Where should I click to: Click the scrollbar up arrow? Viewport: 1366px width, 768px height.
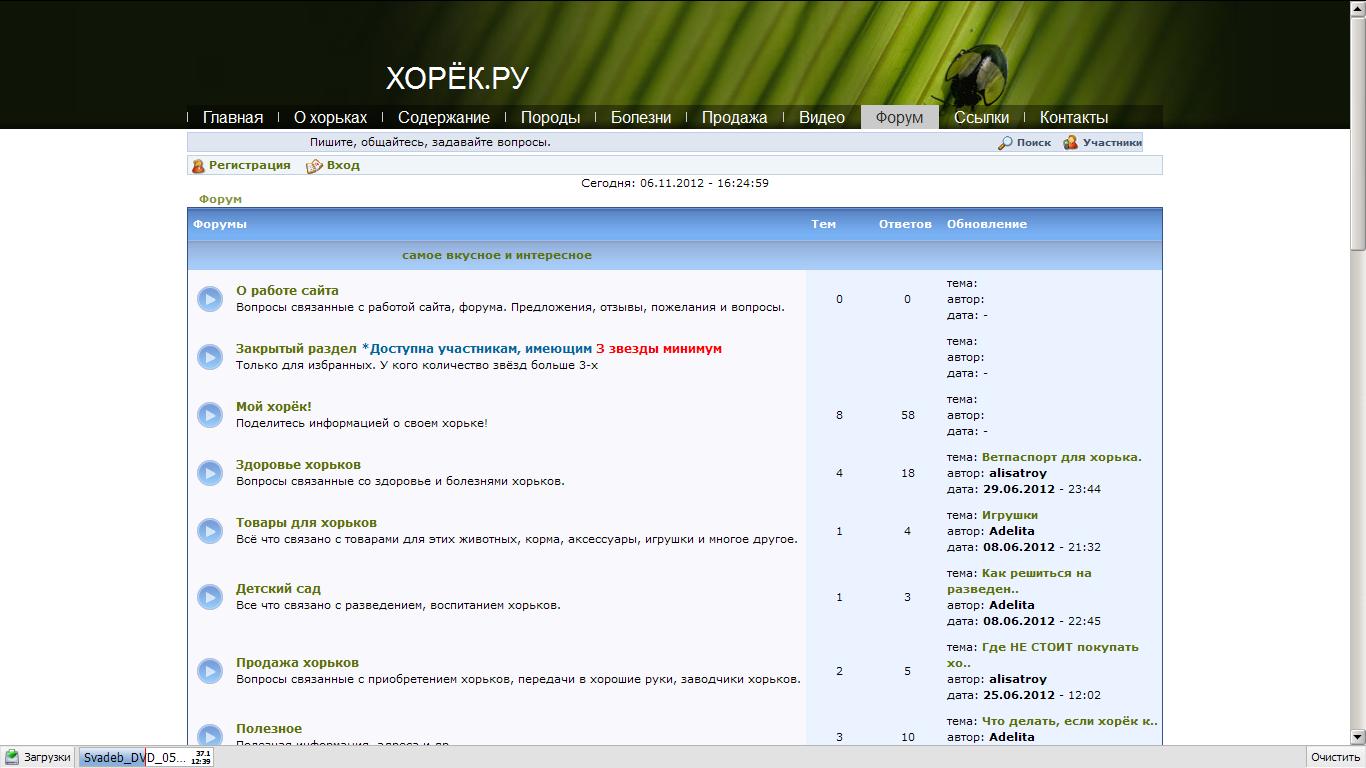click(1357, 8)
